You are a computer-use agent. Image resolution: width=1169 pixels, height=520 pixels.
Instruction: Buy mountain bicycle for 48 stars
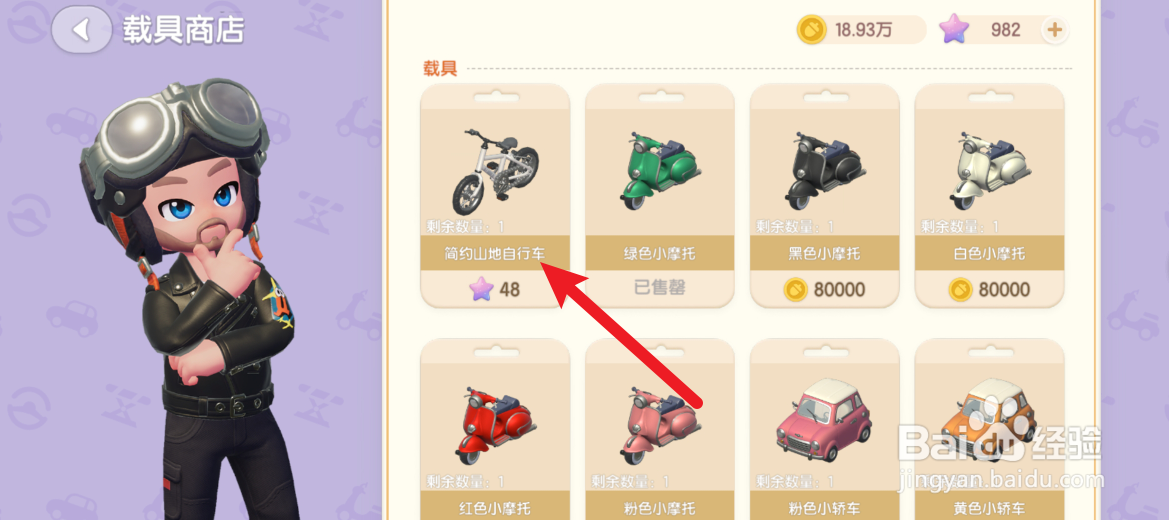495,289
